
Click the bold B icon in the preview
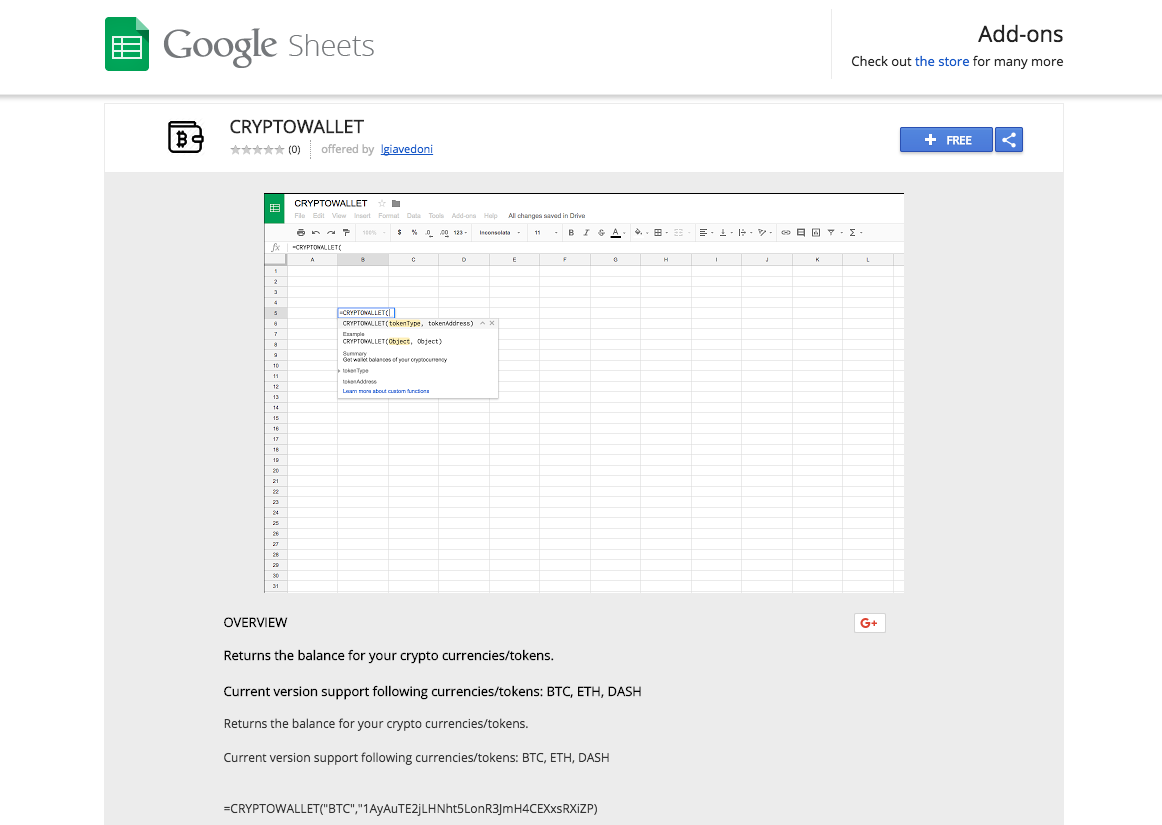coord(571,233)
